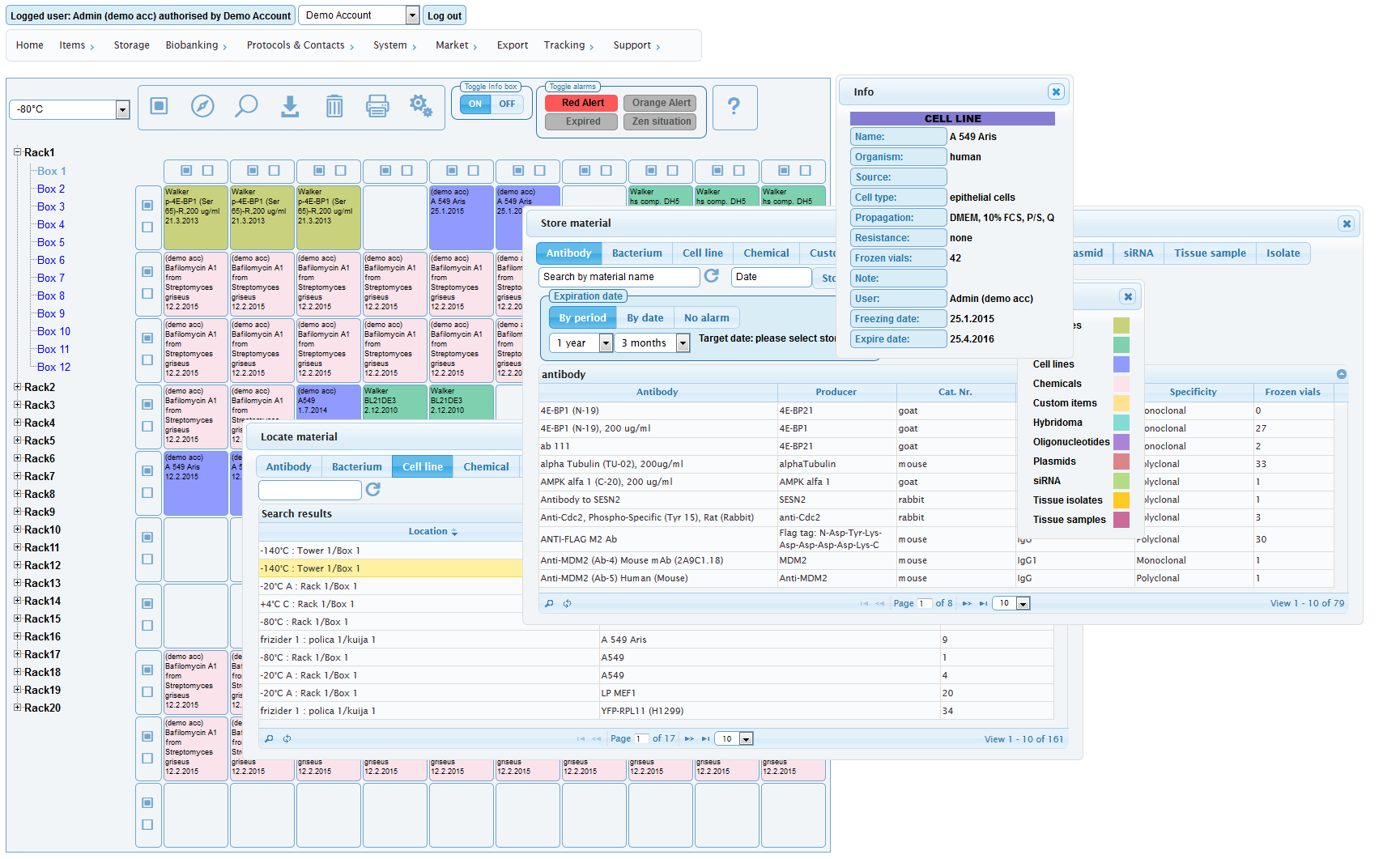1400x859 pixels.
Task: Click the Plasmids color swatch in legend
Action: 1121,461
